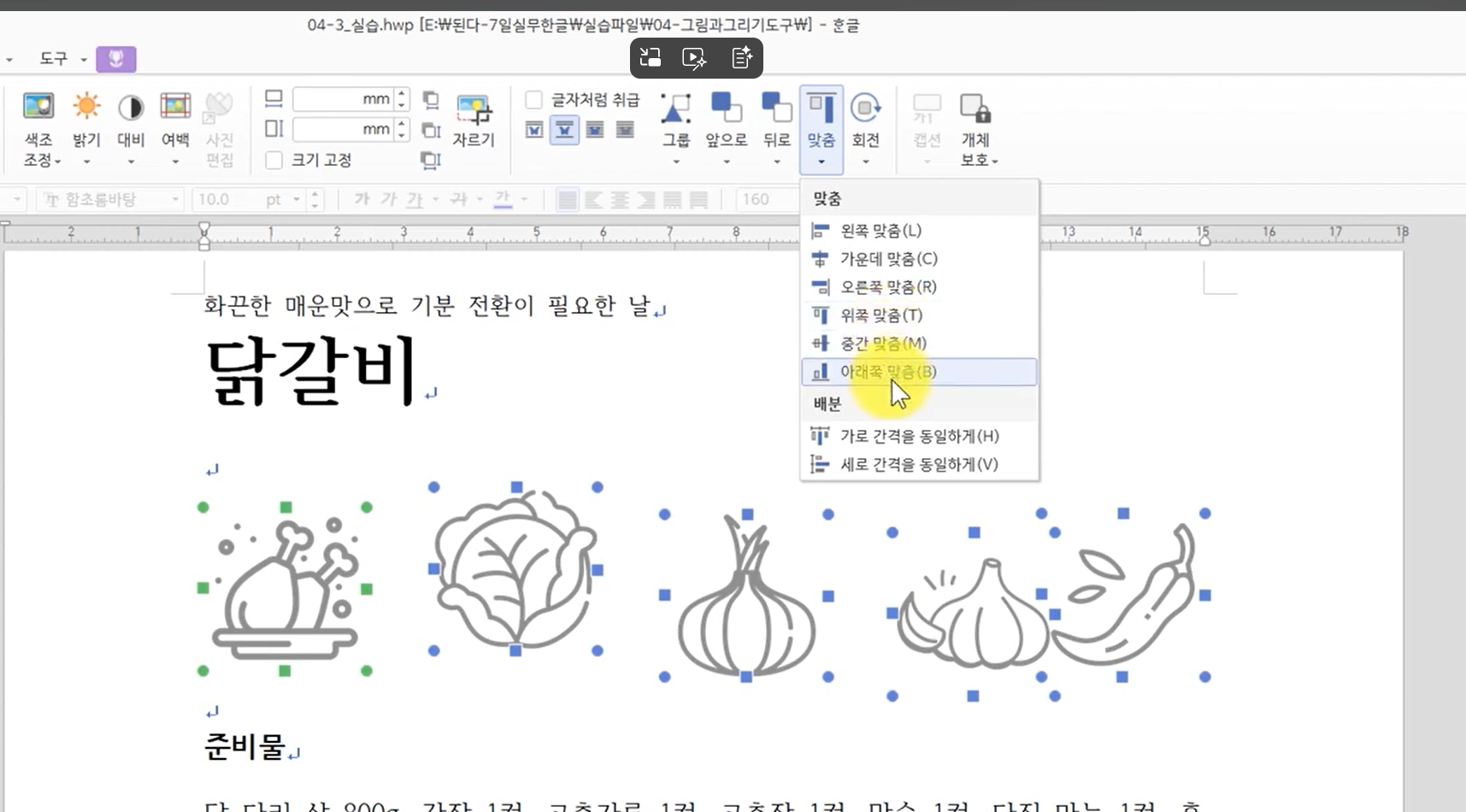The width and height of the screenshot is (1466, 812).
Task: Select the cabbage image
Action: (515, 568)
